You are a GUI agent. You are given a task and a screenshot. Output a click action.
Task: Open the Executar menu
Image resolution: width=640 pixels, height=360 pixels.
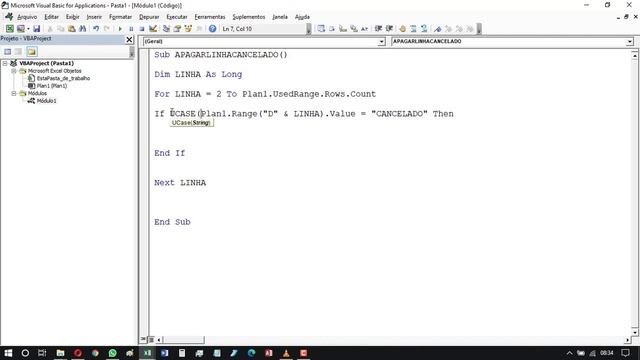click(x=177, y=17)
